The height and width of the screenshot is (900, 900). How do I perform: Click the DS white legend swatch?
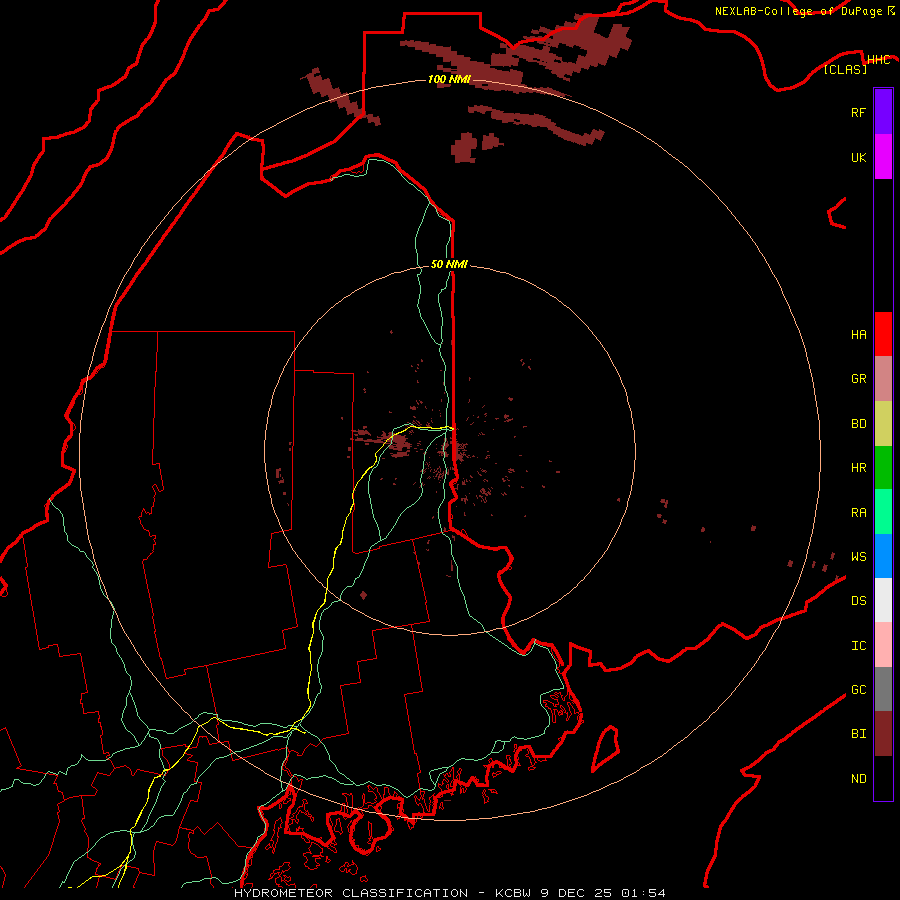pyautogui.click(x=883, y=600)
